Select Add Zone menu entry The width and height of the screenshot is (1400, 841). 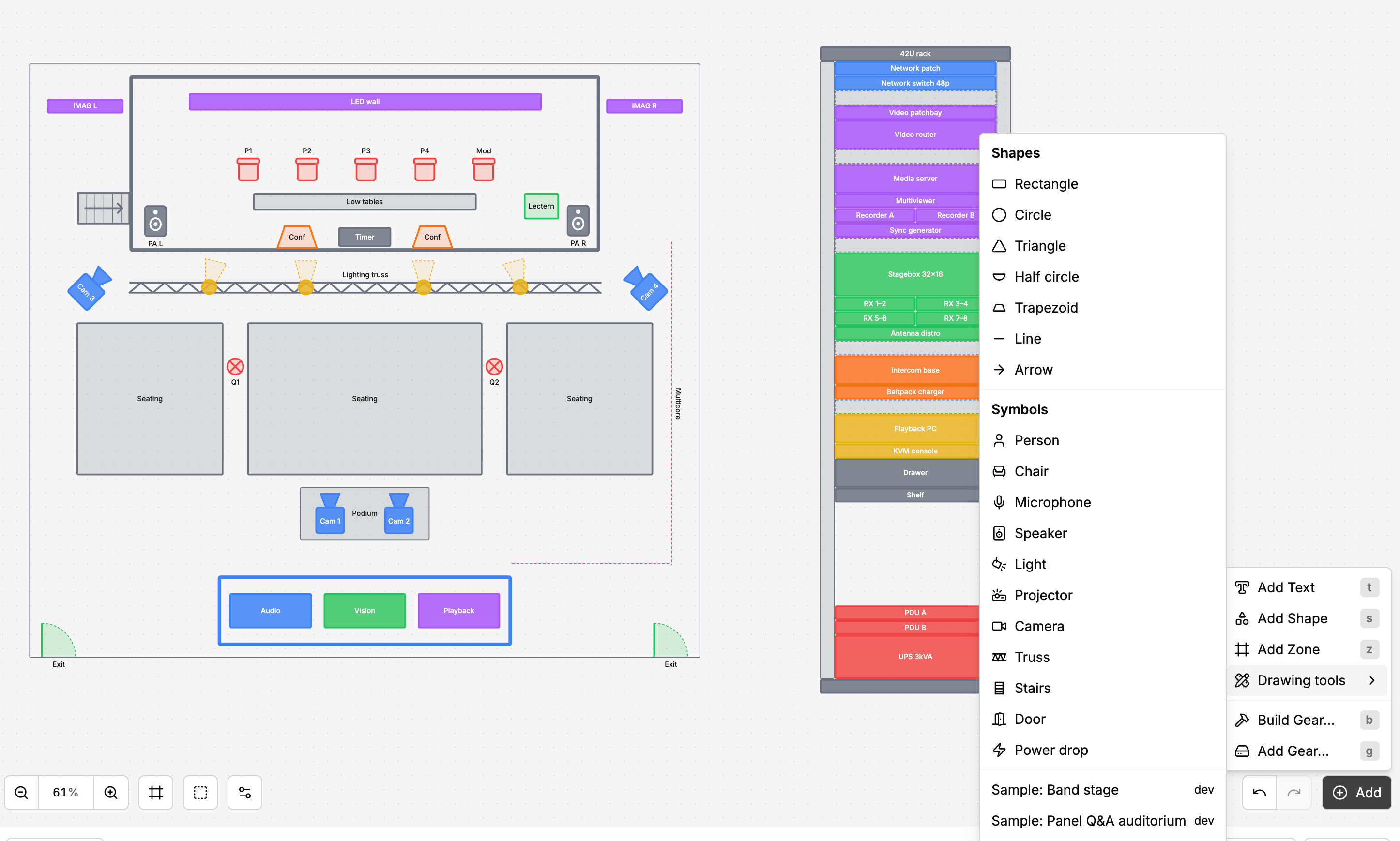coord(1307,649)
